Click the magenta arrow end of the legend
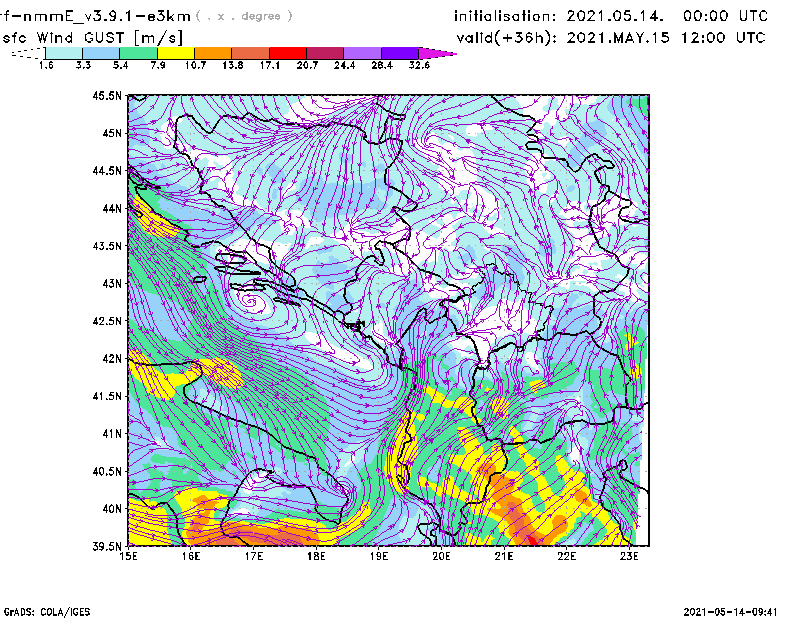 click(437, 53)
